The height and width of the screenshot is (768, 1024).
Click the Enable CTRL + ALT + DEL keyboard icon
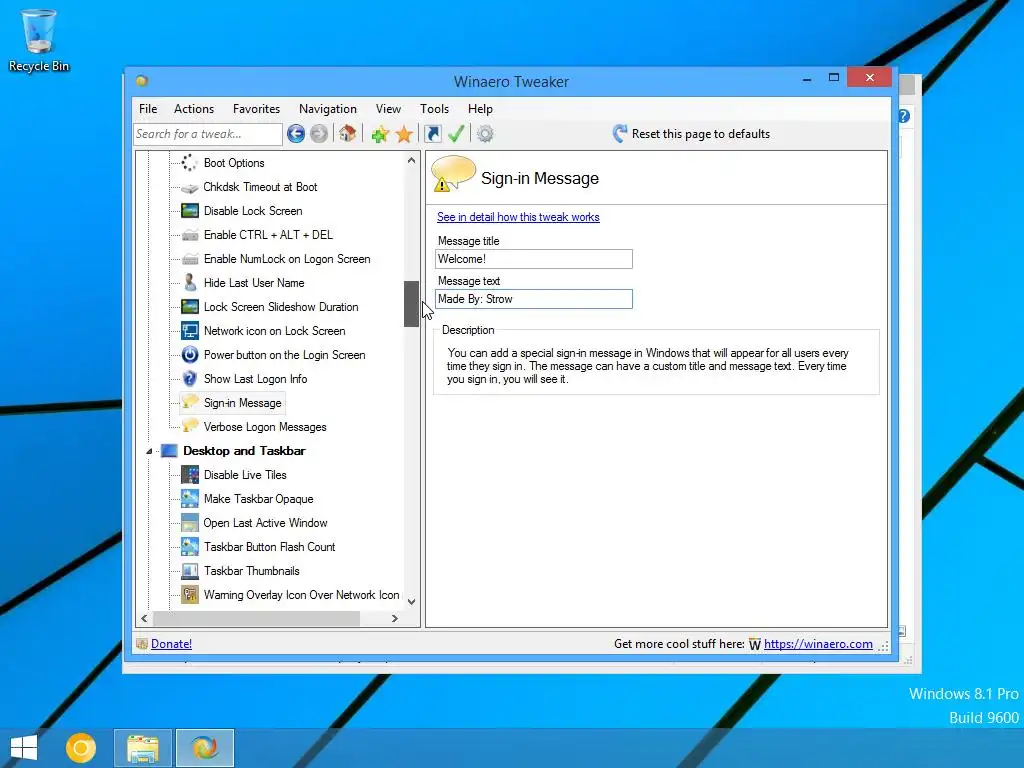189,235
